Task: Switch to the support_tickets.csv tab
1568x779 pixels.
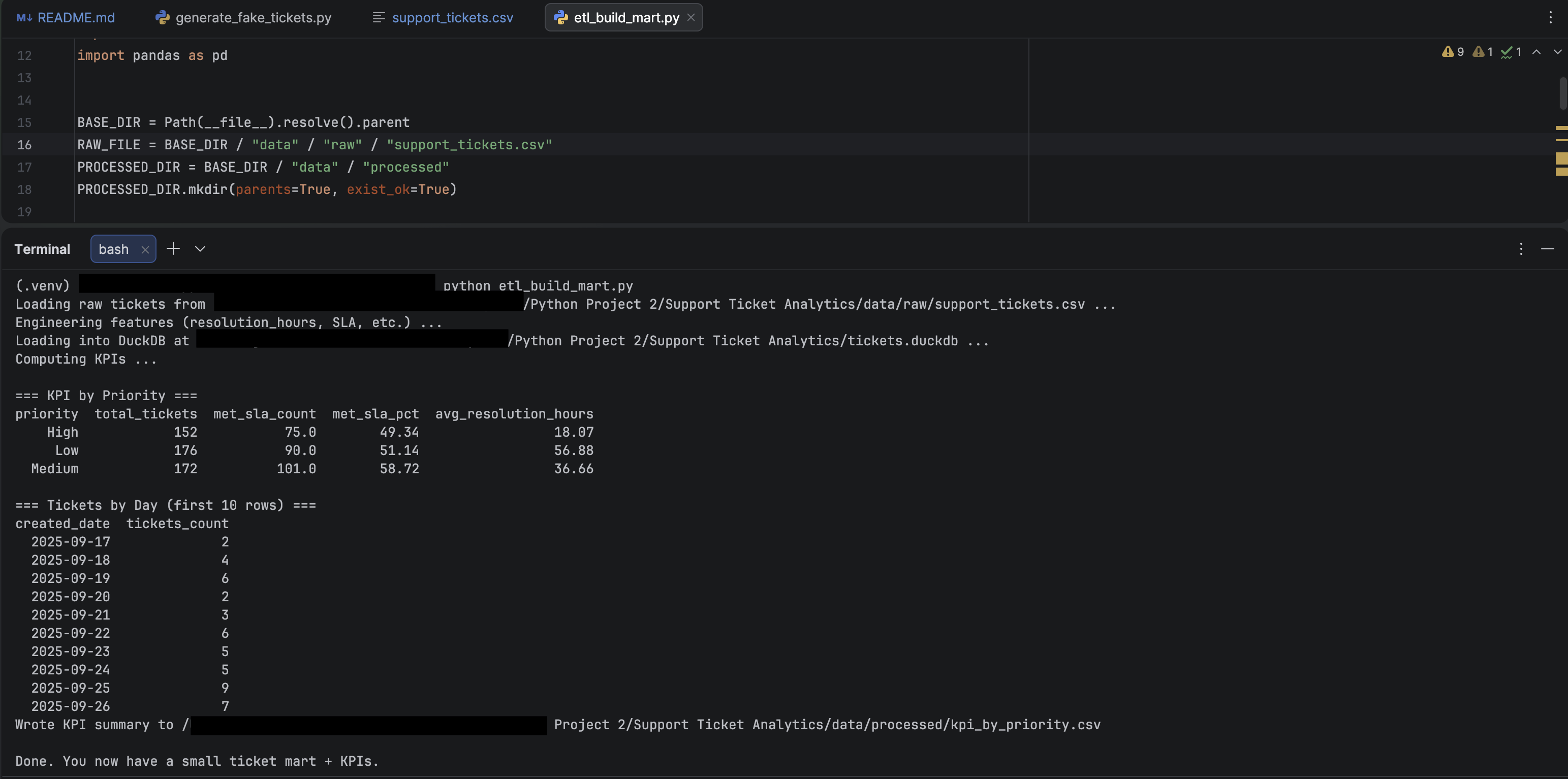Action: pos(452,17)
